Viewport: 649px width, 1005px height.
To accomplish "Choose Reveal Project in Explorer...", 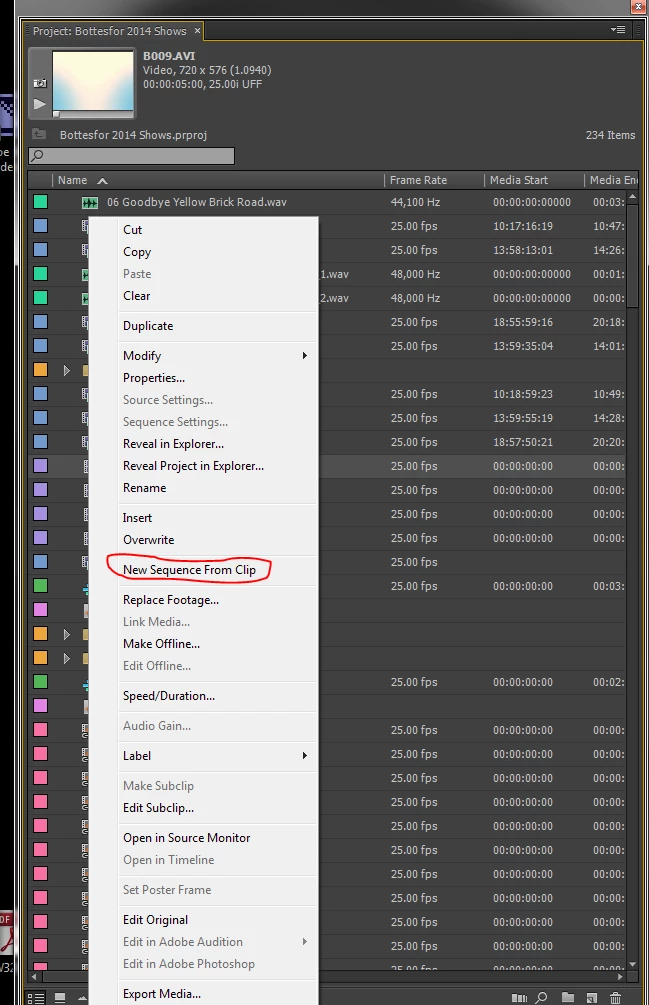I will pos(193,466).
